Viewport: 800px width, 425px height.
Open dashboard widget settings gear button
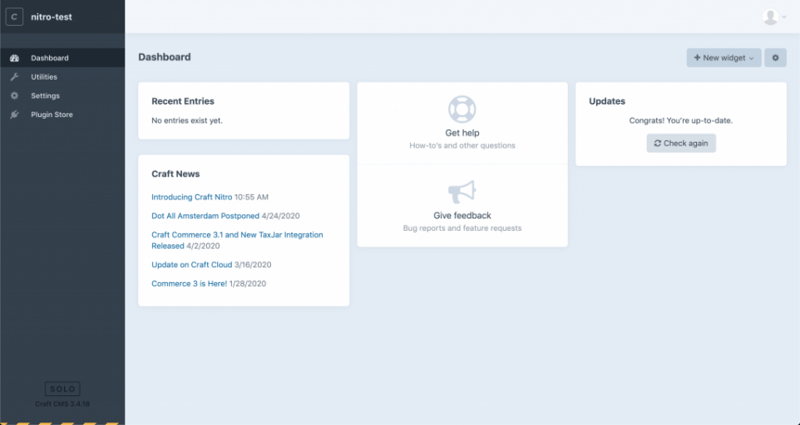tap(775, 58)
